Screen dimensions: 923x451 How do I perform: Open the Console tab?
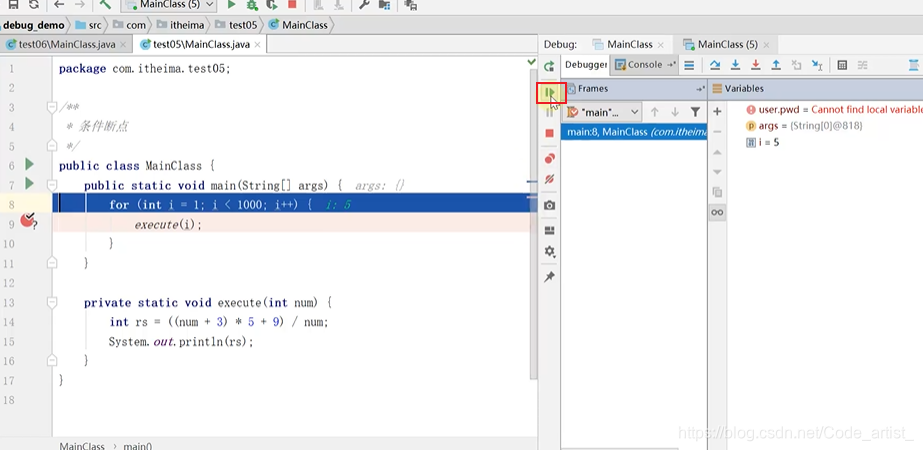pos(644,65)
